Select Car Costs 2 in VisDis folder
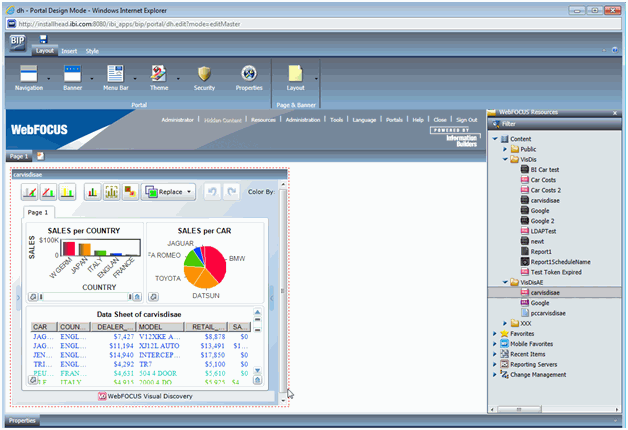 545,190
